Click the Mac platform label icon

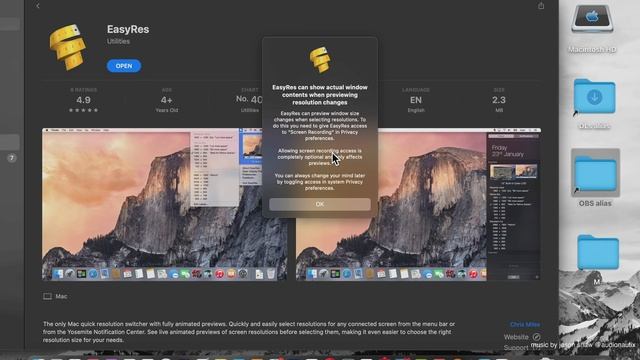pos(47,296)
